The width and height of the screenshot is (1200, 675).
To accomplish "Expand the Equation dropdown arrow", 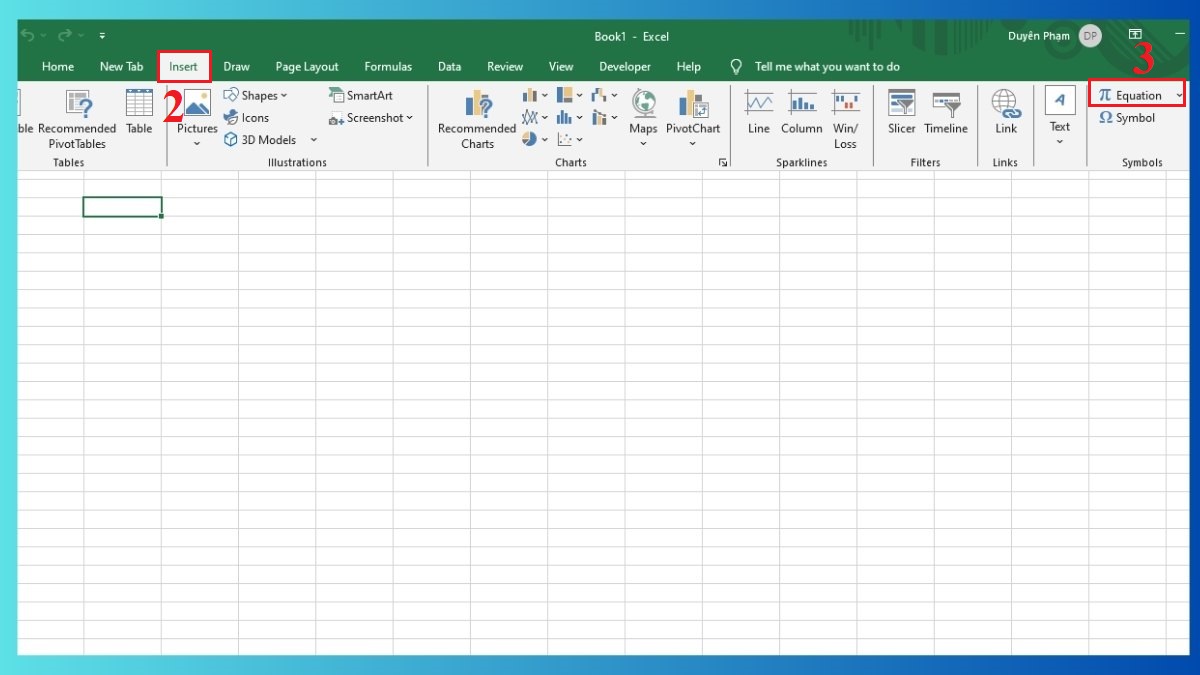I will point(1181,95).
